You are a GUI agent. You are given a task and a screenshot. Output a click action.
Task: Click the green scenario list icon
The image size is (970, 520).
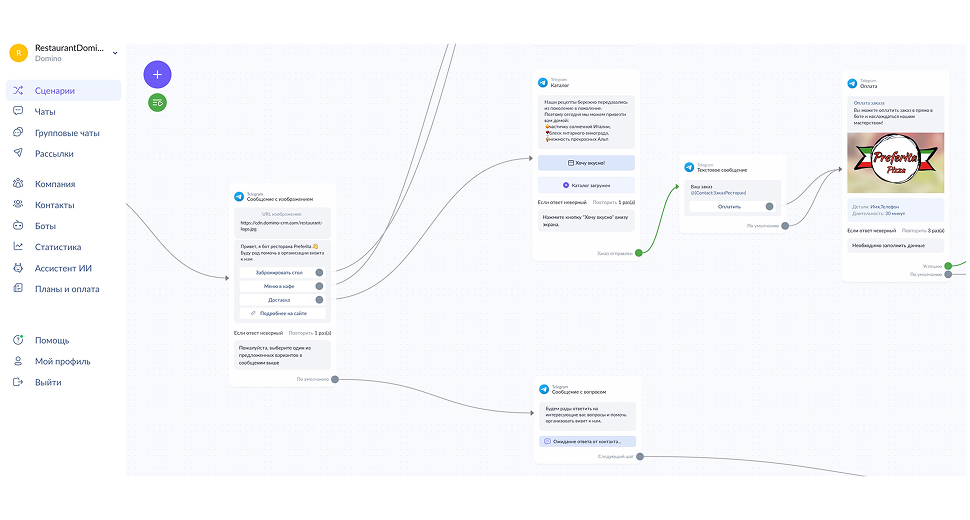(157, 102)
